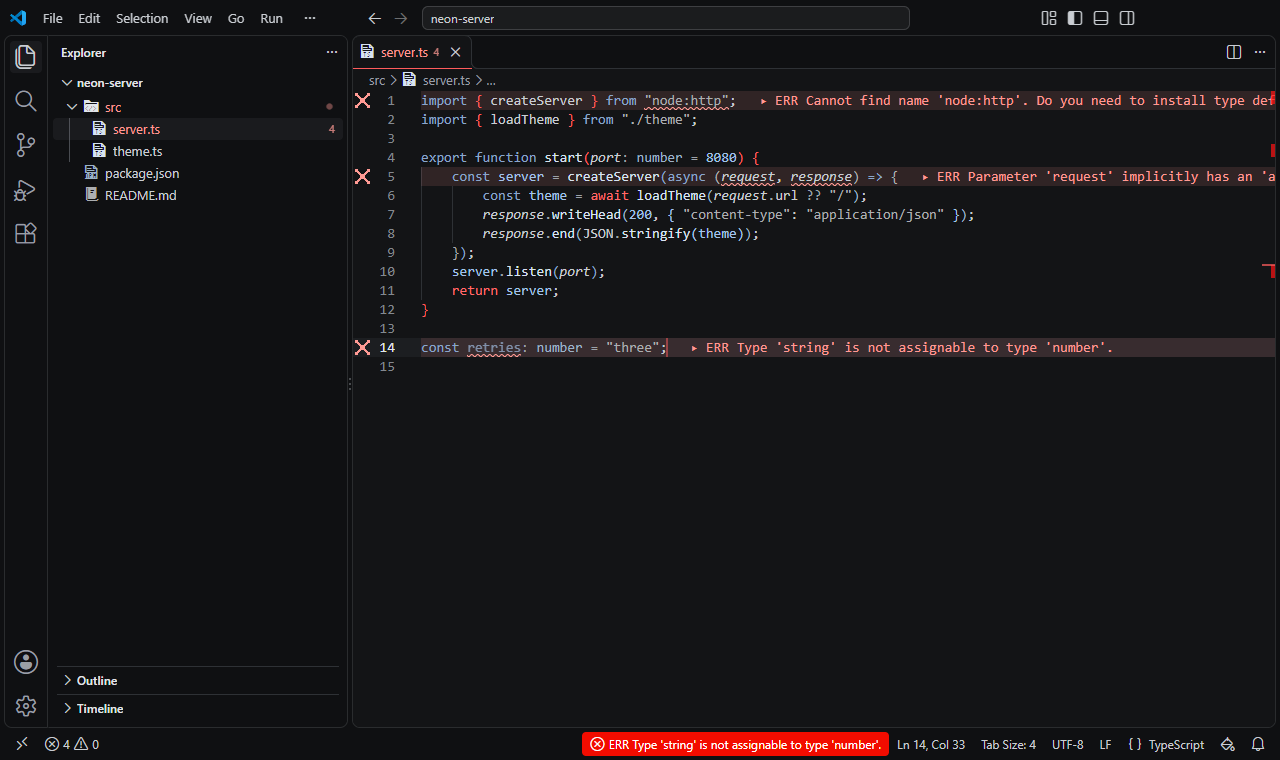Click the notifications bell in status bar
The image size is (1280, 760).
pos(1258,744)
